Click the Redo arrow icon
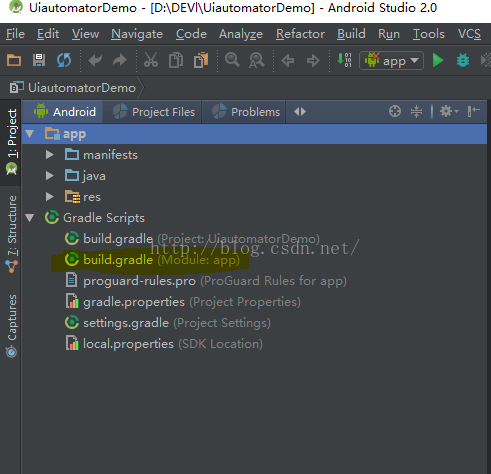Image resolution: width=491 pixels, height=474 pixels. pos(120,60)
